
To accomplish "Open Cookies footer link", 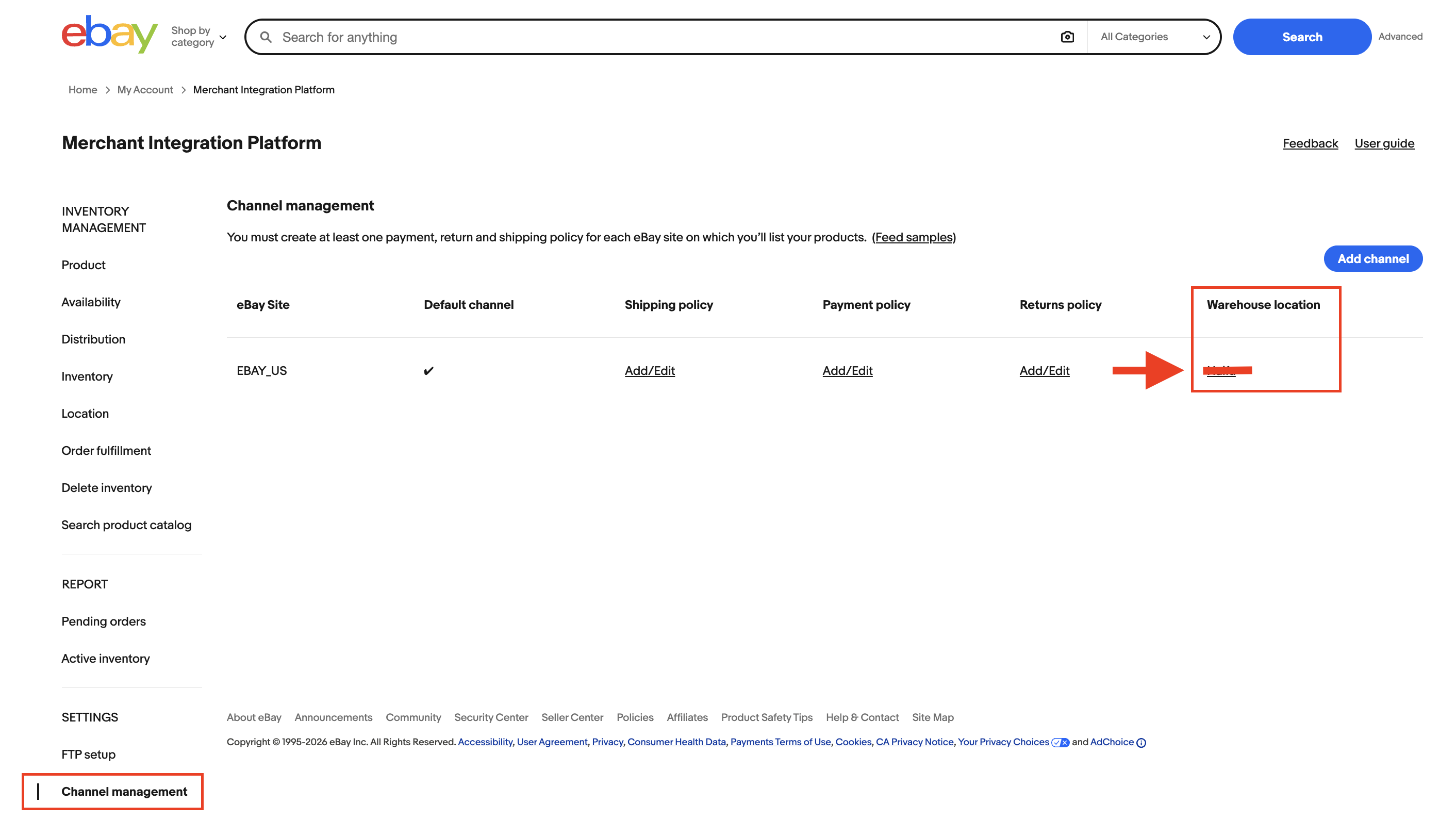I will (x=853, y=742).
